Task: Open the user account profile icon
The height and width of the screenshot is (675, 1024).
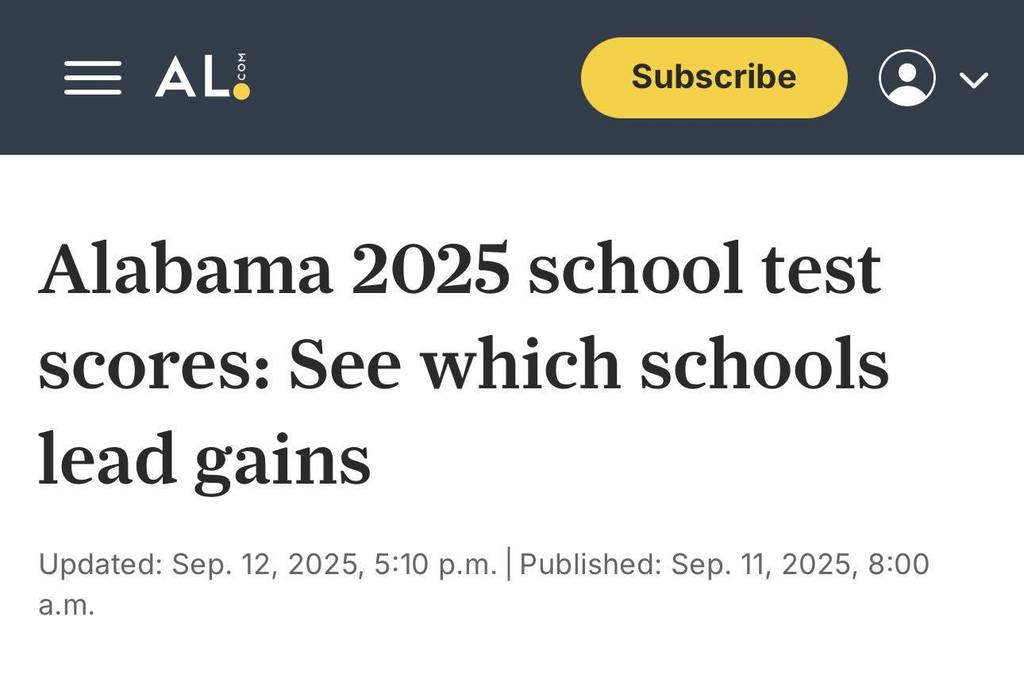Action: click(x=907, y=78)
